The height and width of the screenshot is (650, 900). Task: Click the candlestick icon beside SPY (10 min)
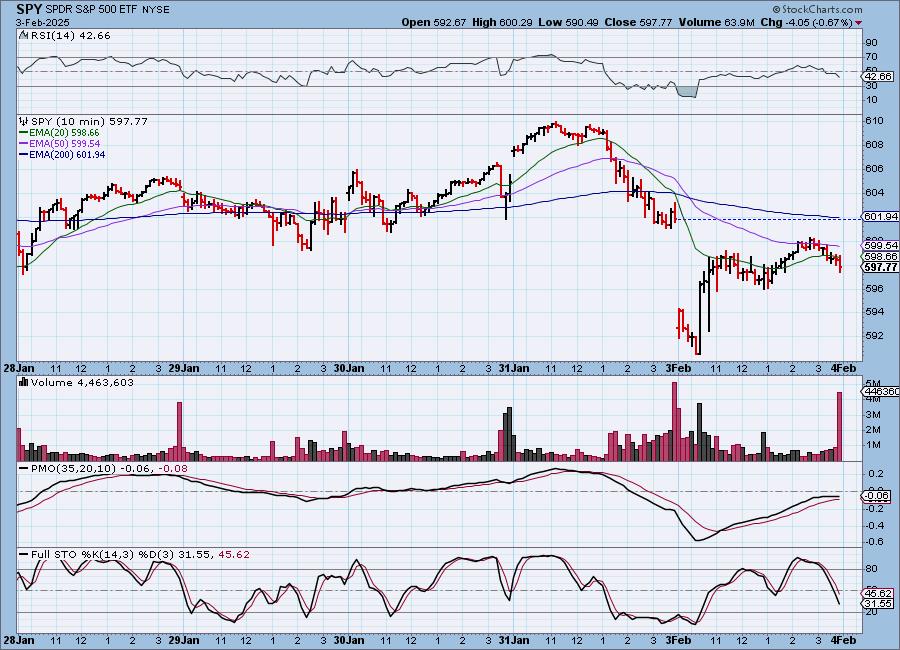click(24, 121)
